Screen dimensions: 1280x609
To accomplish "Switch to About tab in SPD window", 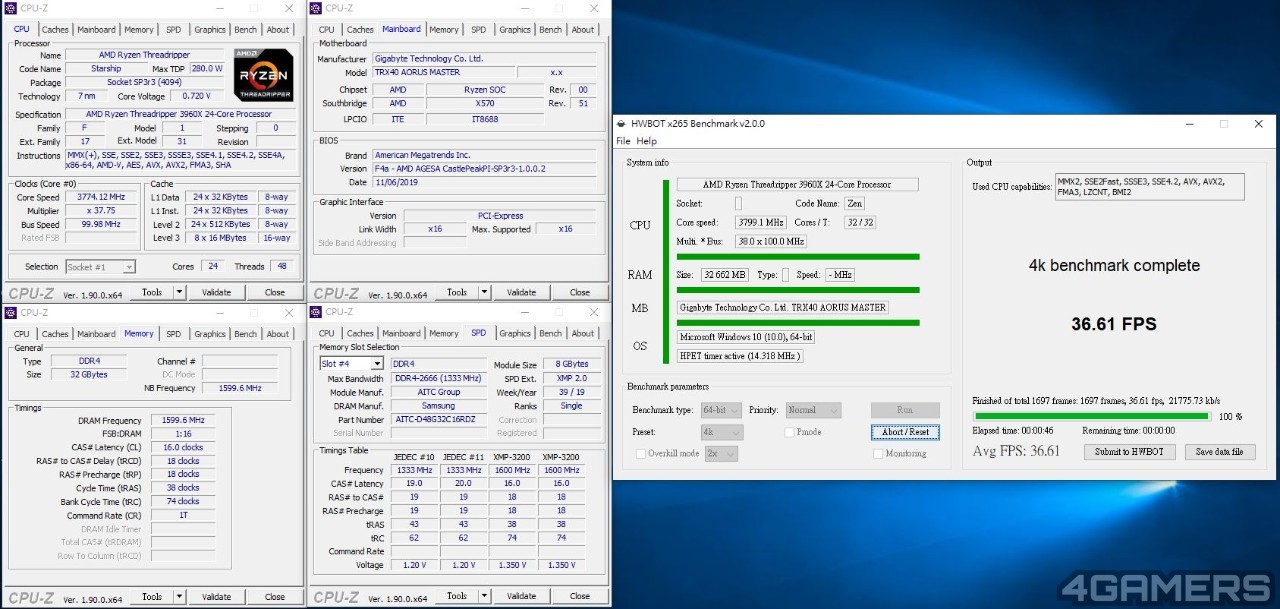I will pos(583,334).
